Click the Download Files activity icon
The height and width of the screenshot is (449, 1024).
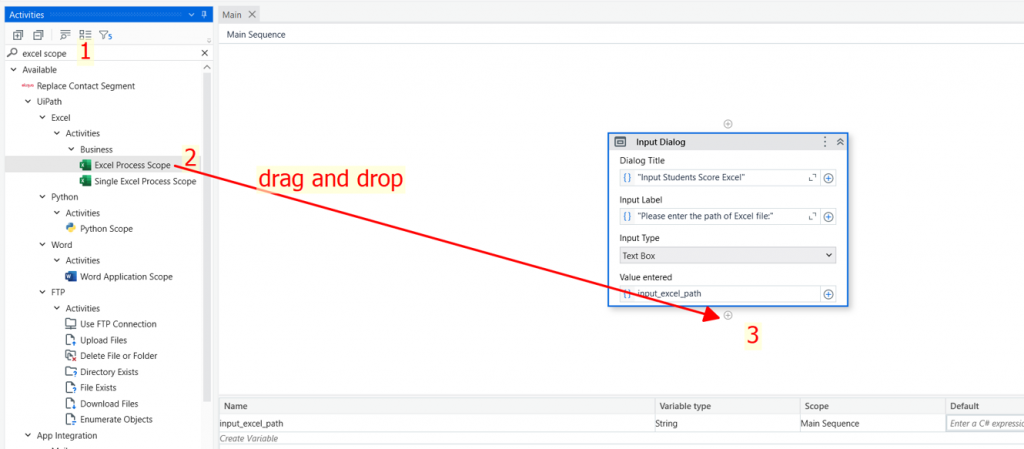71,403
